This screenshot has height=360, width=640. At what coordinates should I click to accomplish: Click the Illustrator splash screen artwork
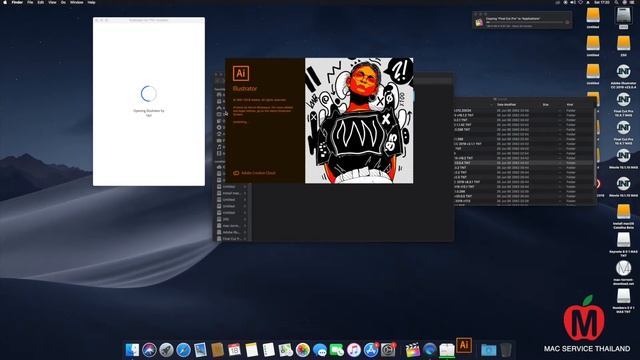pyautogui.click(x=359, y=120)
